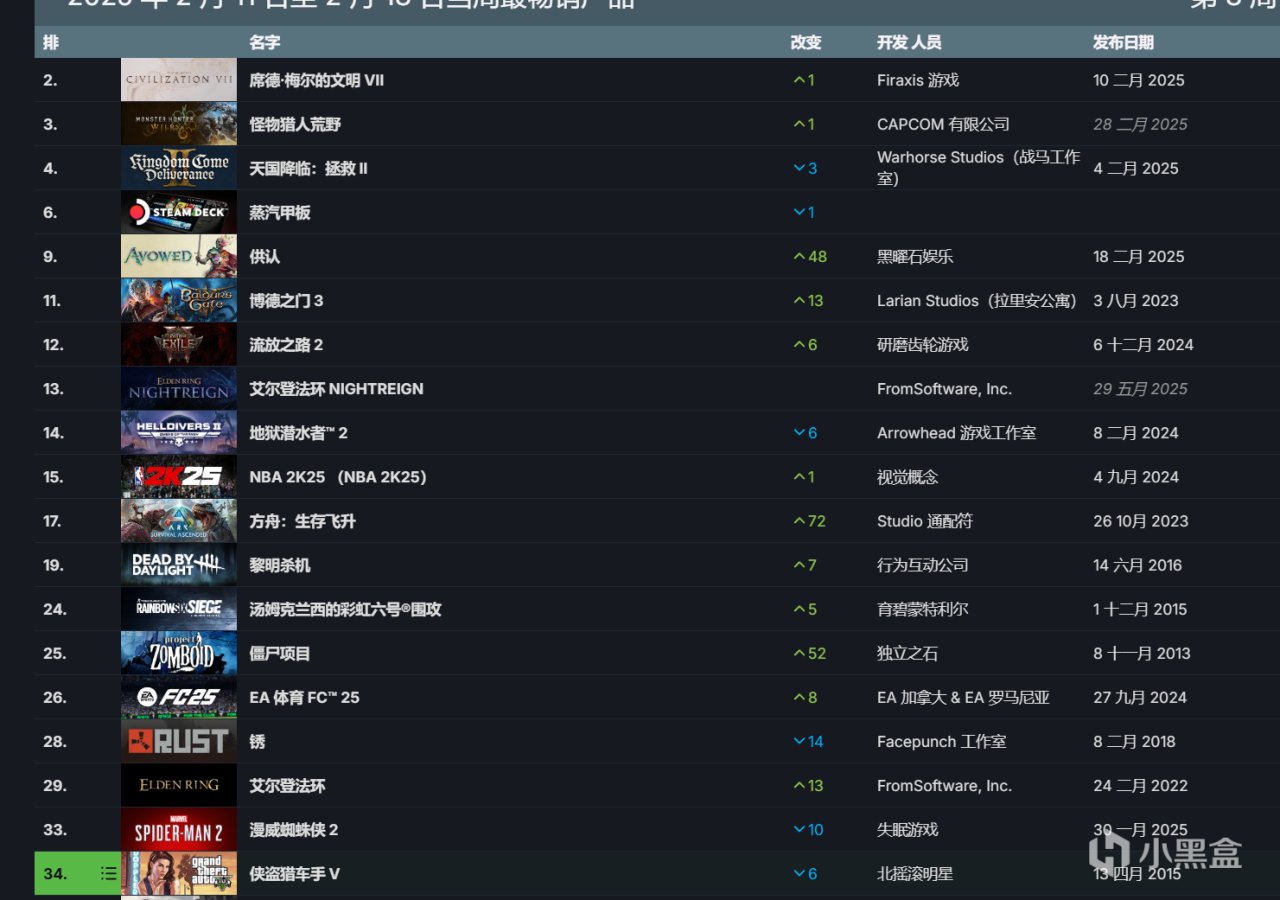
Task: Open the Steam Deck thumbnail image
Action: point(179,212)
